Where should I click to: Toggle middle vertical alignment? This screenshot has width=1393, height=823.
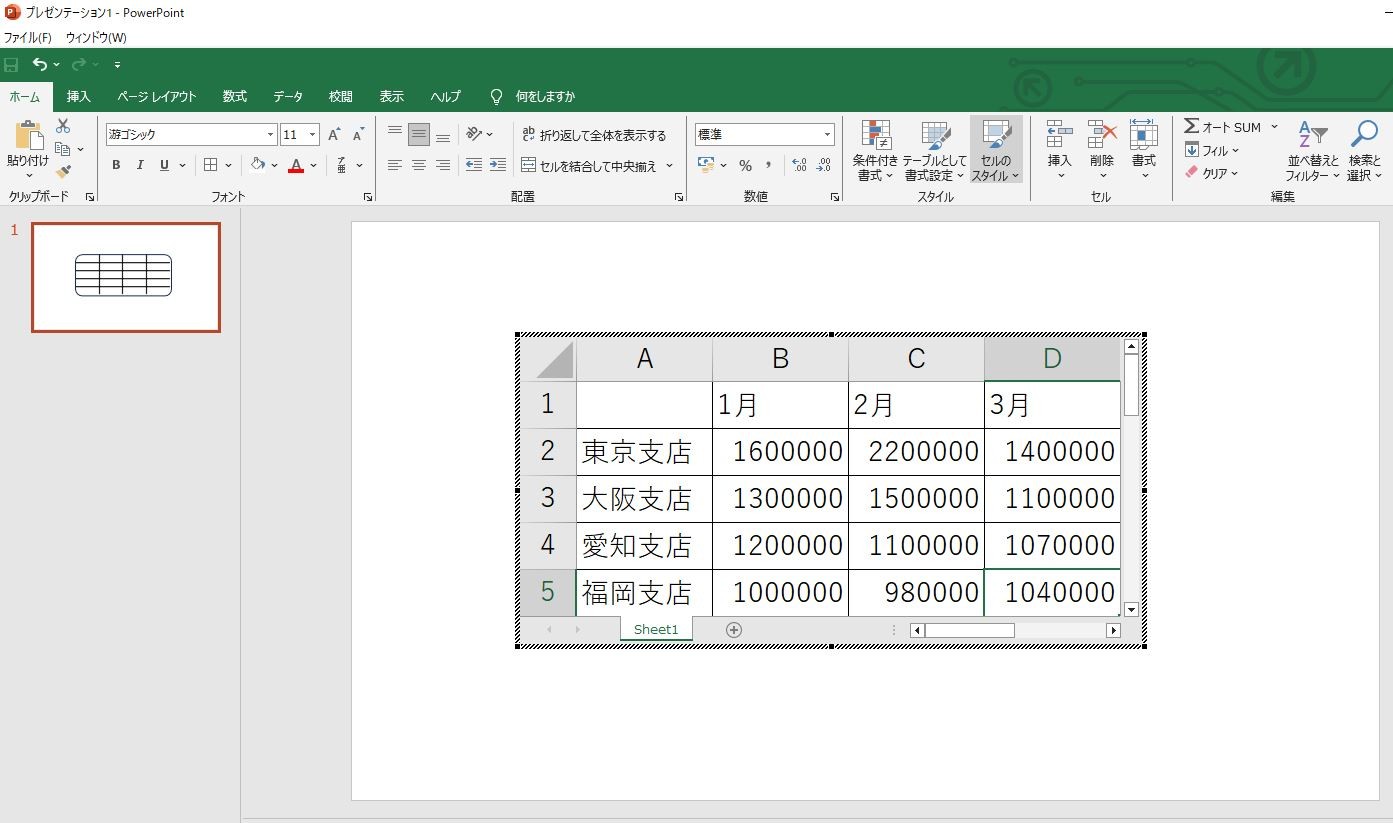[419, 134]
